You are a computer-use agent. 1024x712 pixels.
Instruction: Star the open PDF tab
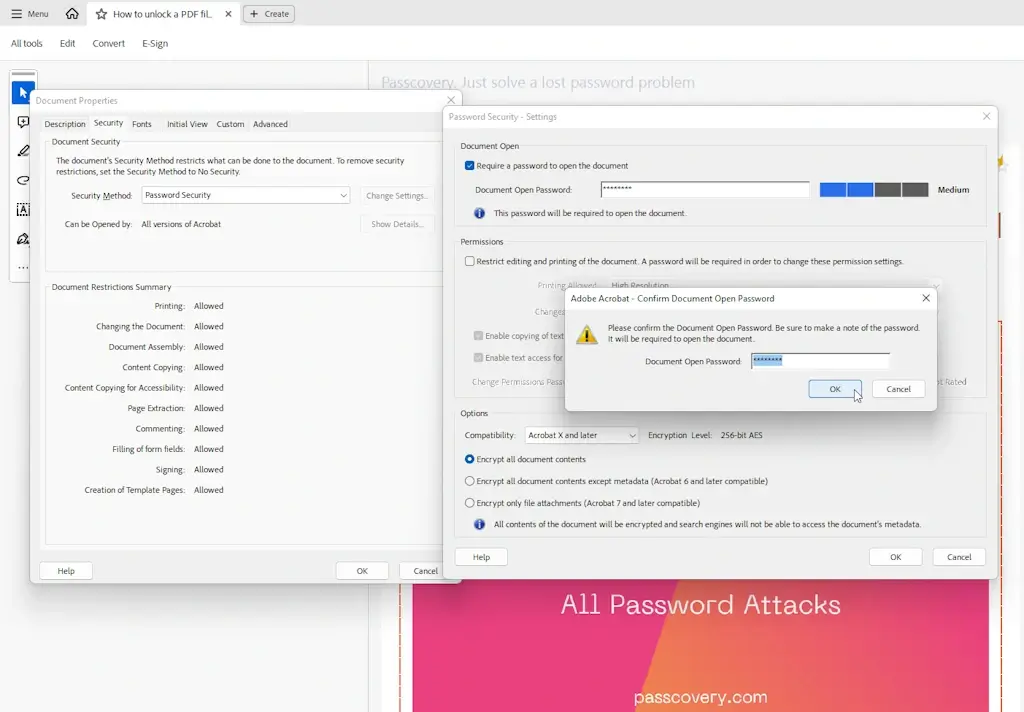101,14
